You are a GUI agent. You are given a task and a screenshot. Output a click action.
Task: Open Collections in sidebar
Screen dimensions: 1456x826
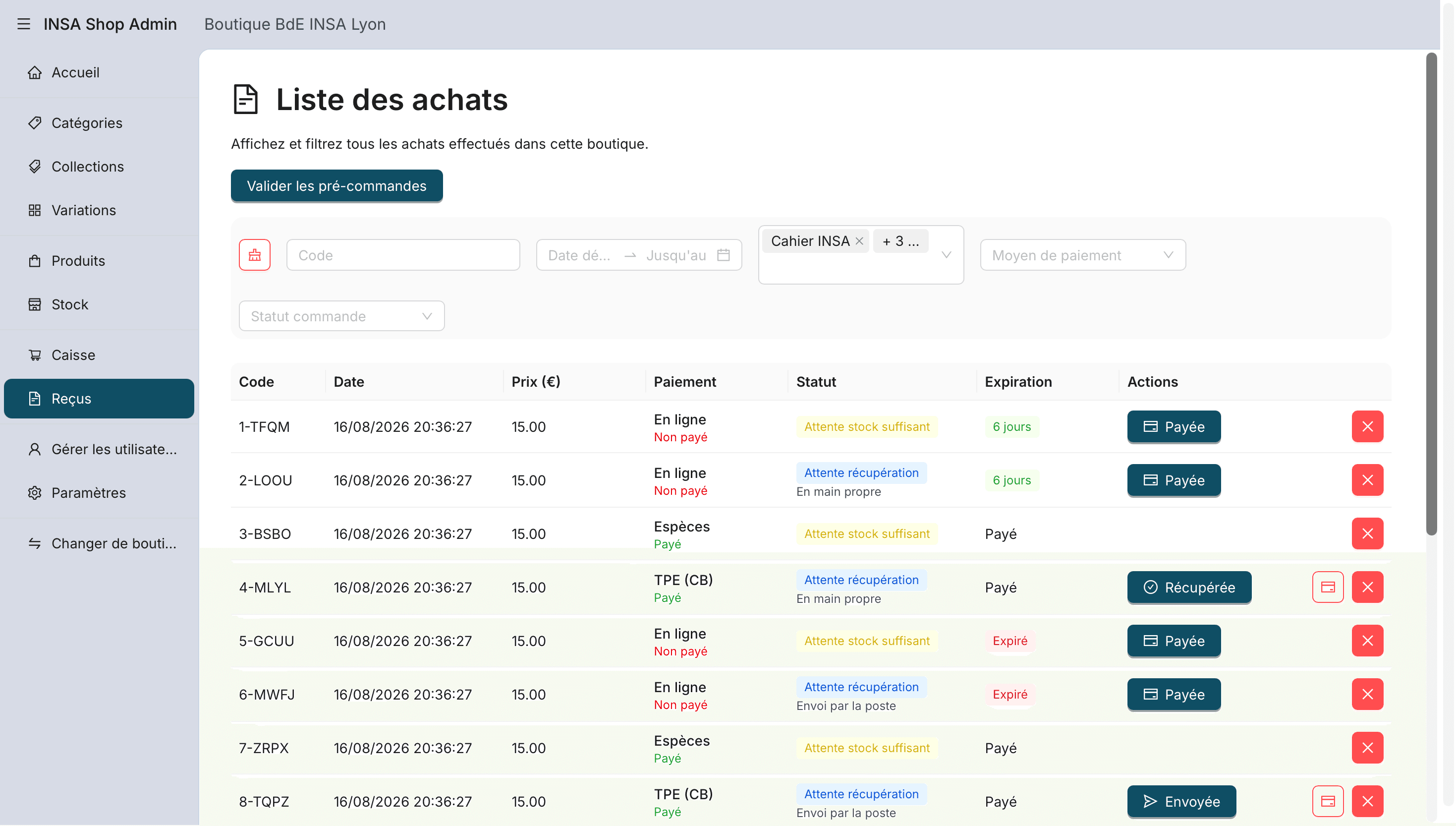click(x=99, y=167)
